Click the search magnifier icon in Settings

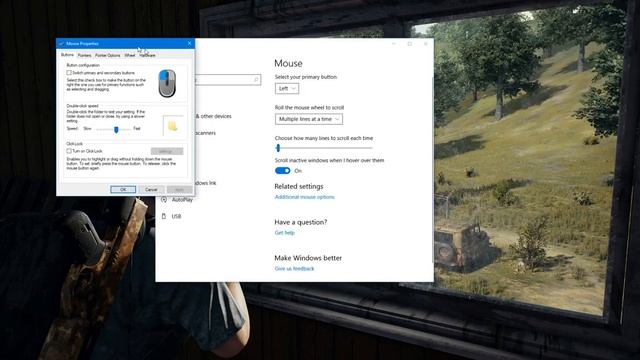[256, 80]
